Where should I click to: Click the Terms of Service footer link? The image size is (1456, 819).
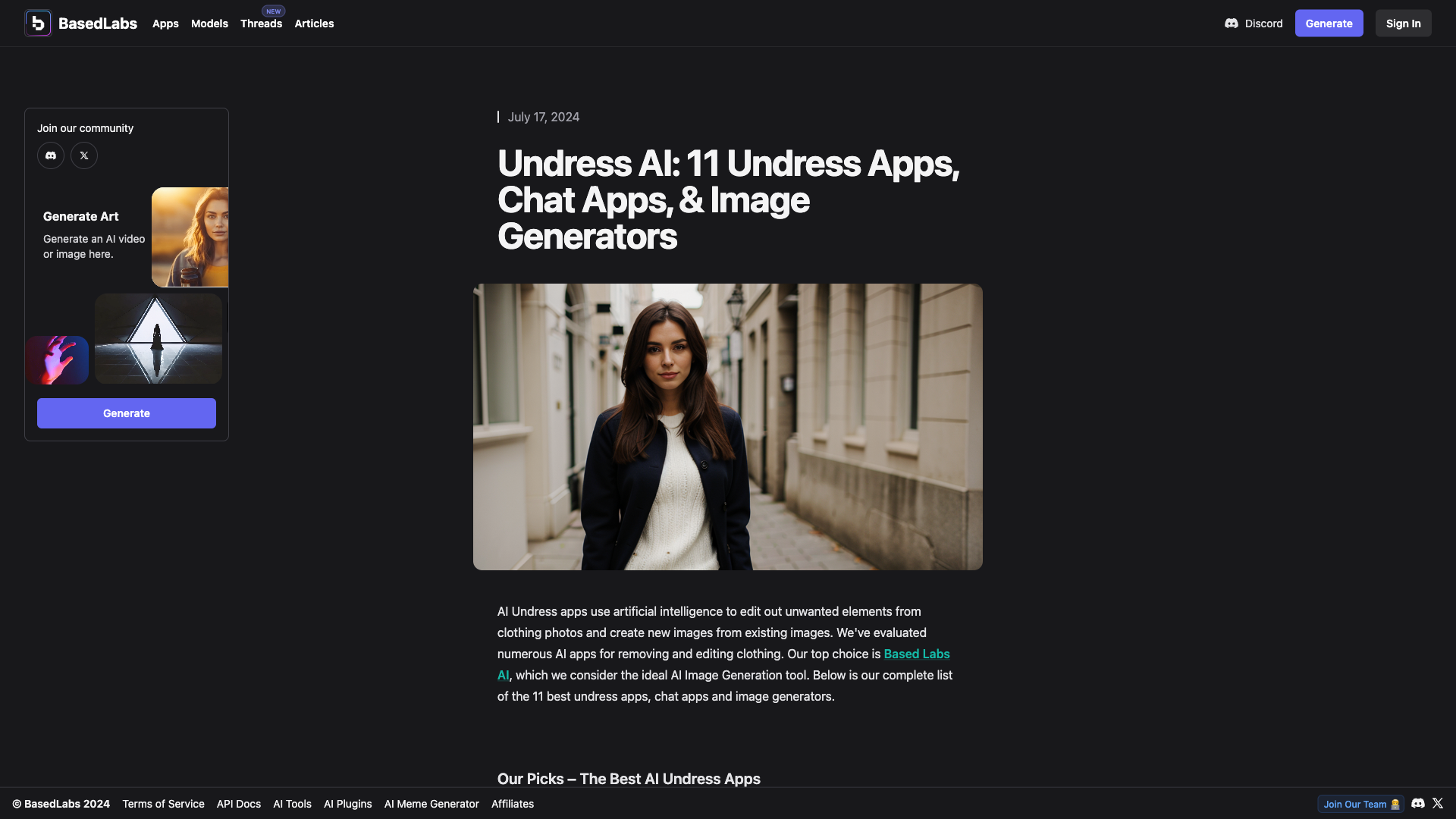(163, 803)
